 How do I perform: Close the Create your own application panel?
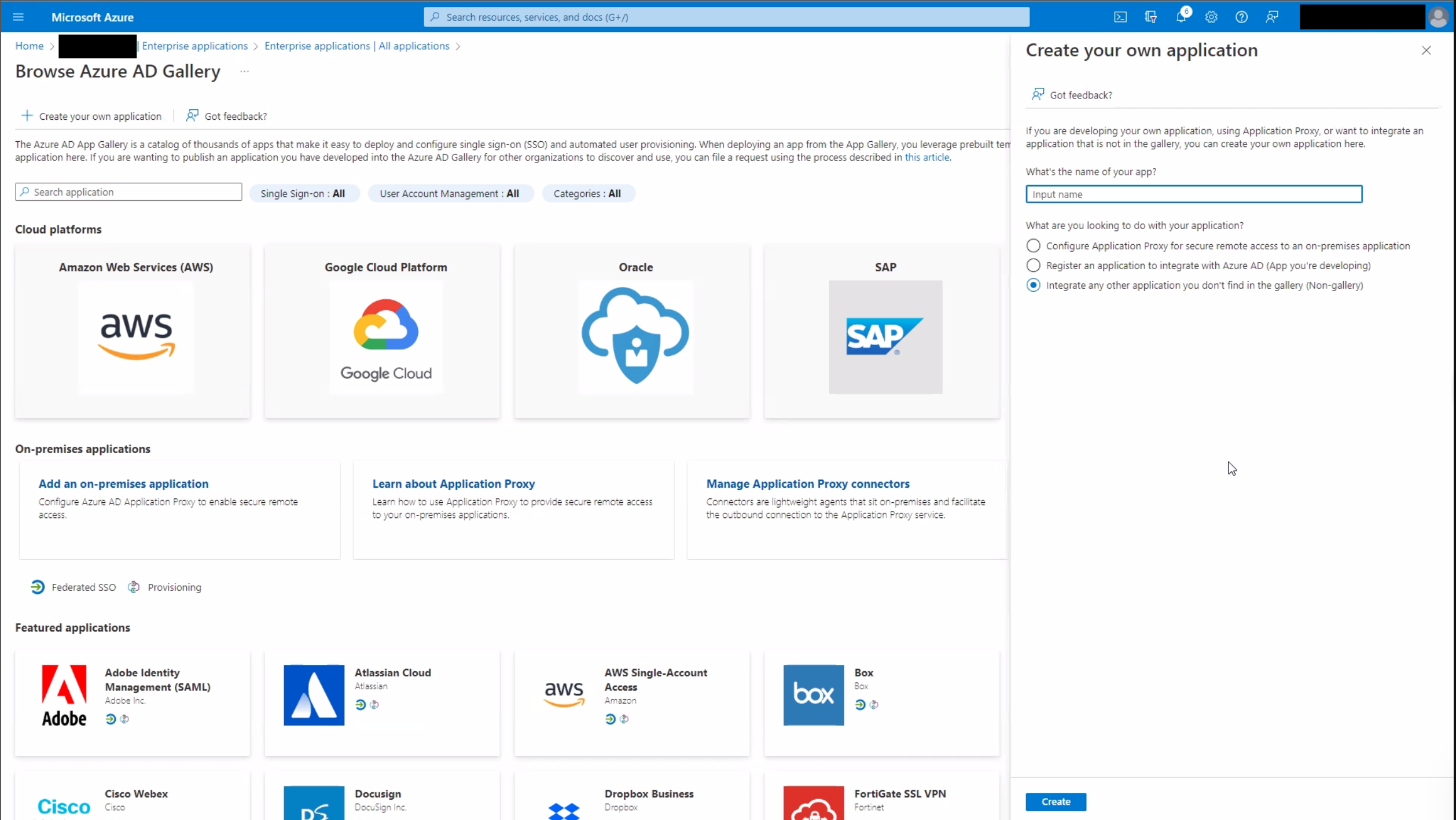[x=1426, y=50]
